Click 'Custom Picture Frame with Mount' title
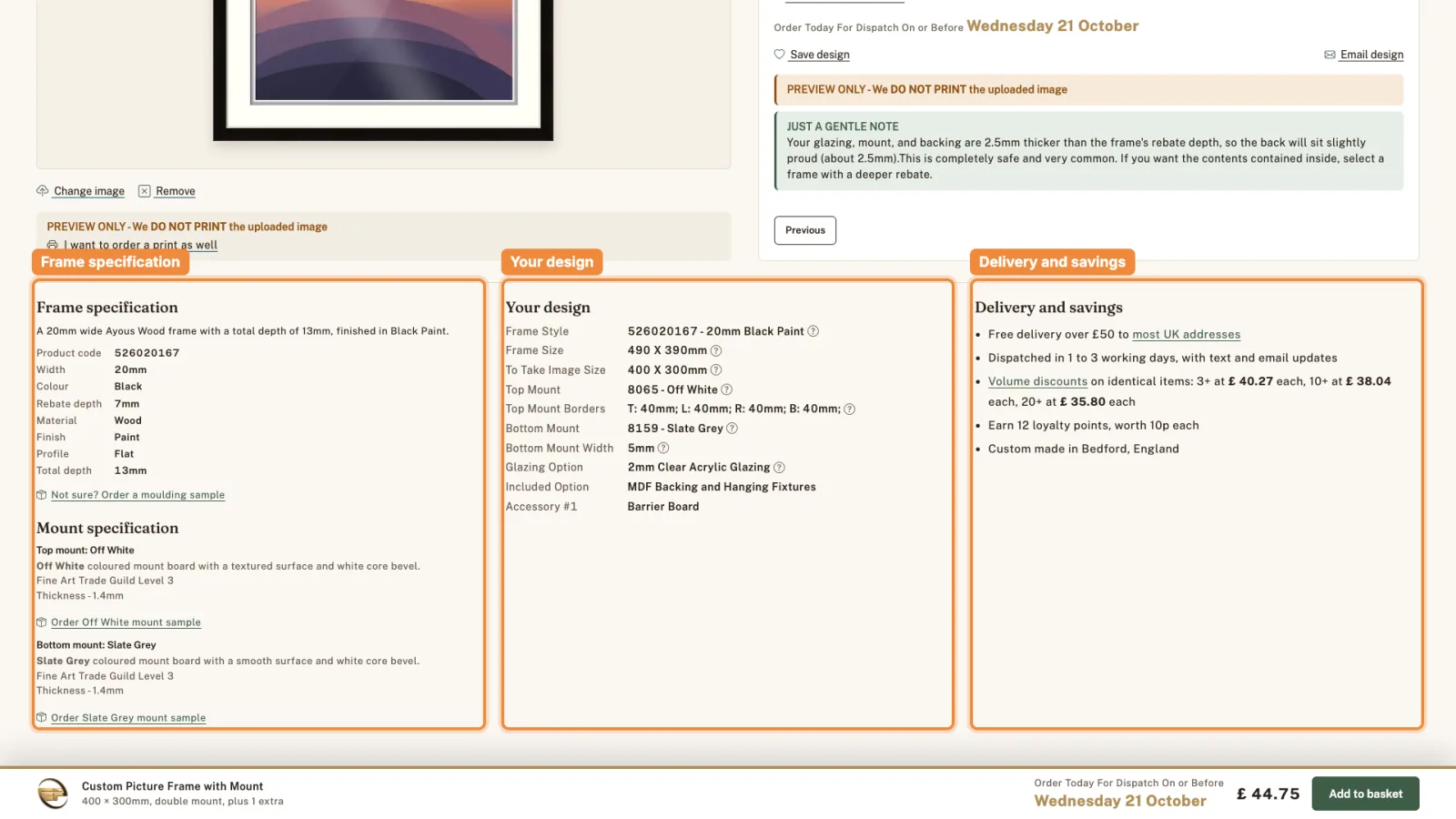The width and height of the screenshot is (1456, 819). (x=172, y=786)
